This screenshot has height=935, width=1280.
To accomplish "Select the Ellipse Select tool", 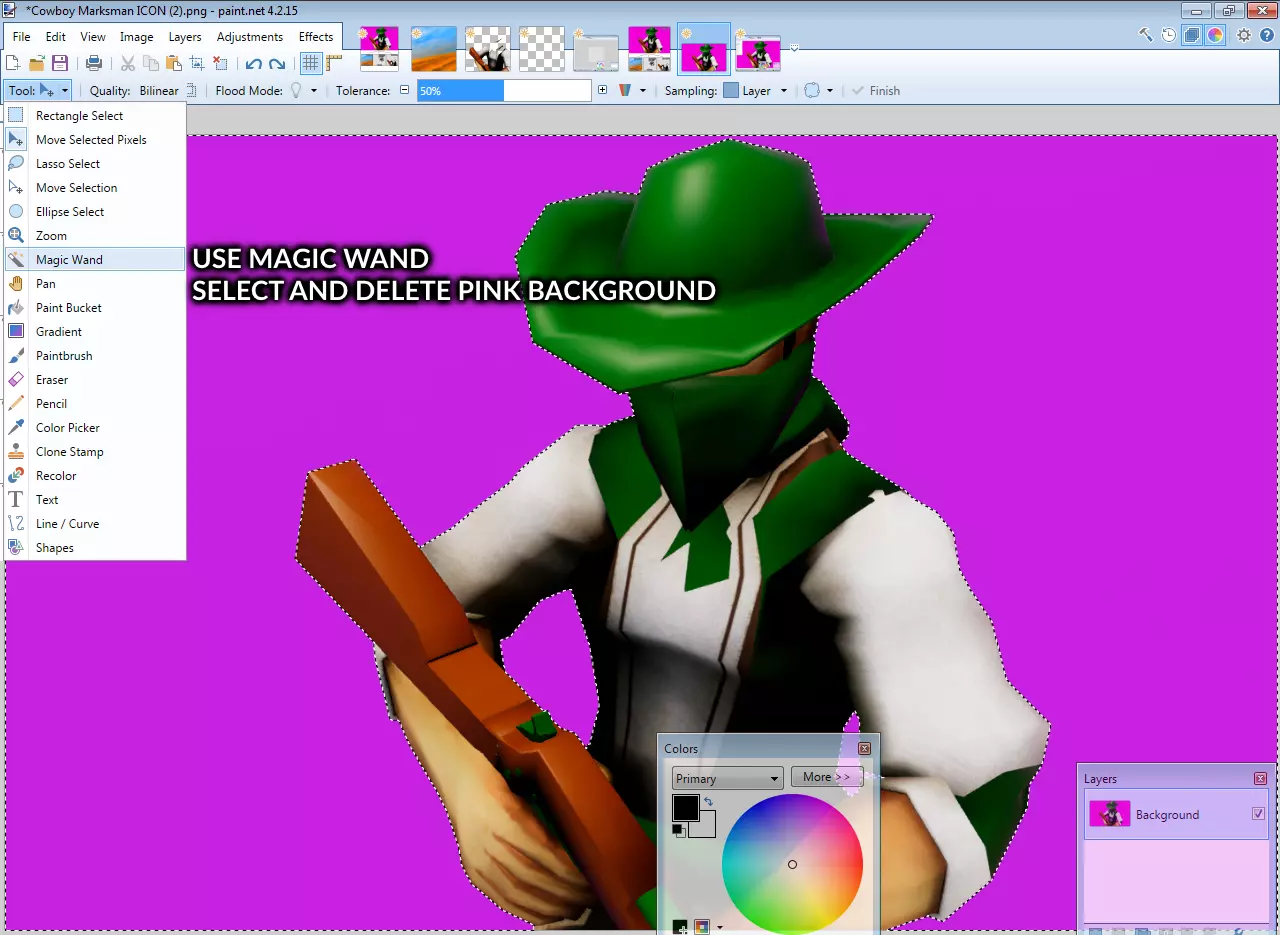I will coord(95,212).
